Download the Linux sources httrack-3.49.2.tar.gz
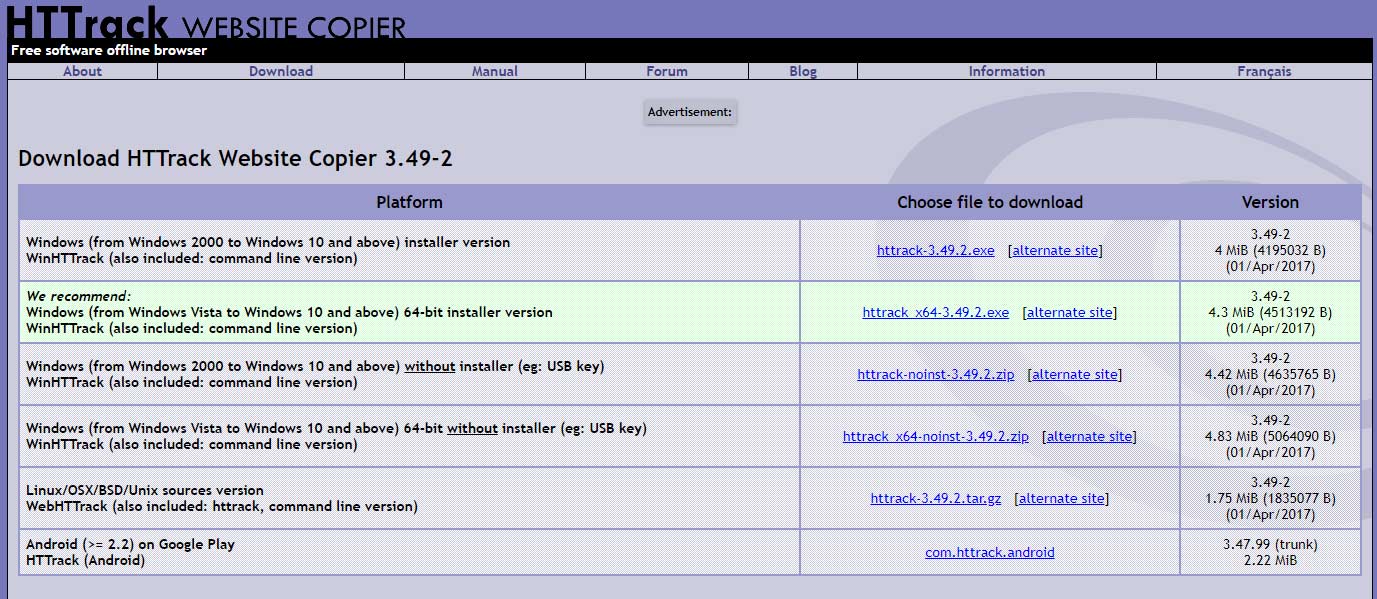 pos(936,498)
